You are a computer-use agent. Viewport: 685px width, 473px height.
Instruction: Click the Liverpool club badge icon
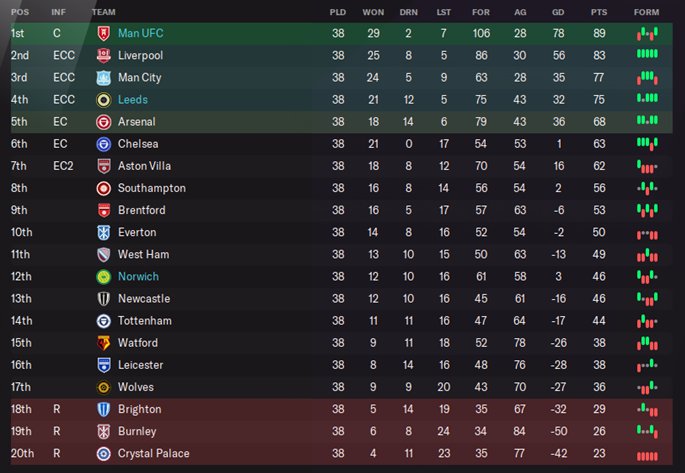(104, 55)
